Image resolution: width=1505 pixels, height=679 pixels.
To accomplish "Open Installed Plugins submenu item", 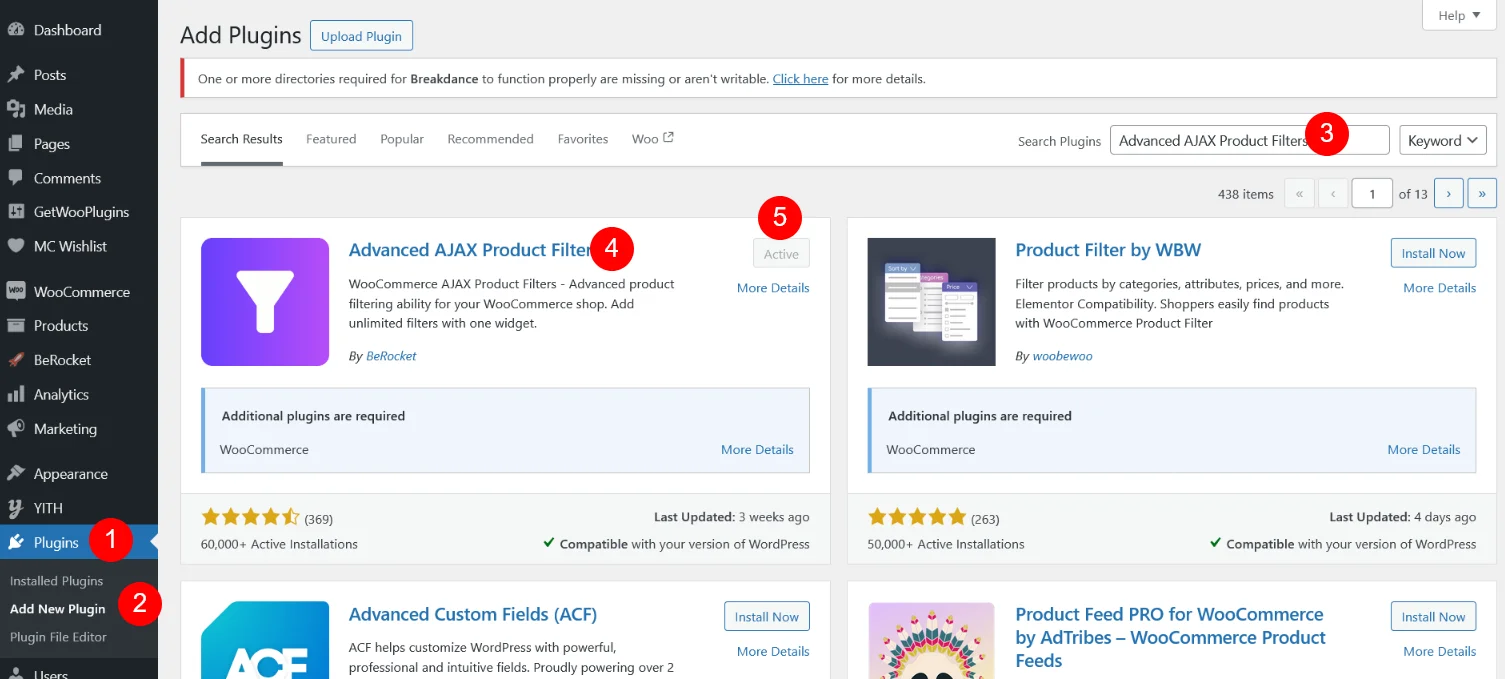I will coord(56,581).
